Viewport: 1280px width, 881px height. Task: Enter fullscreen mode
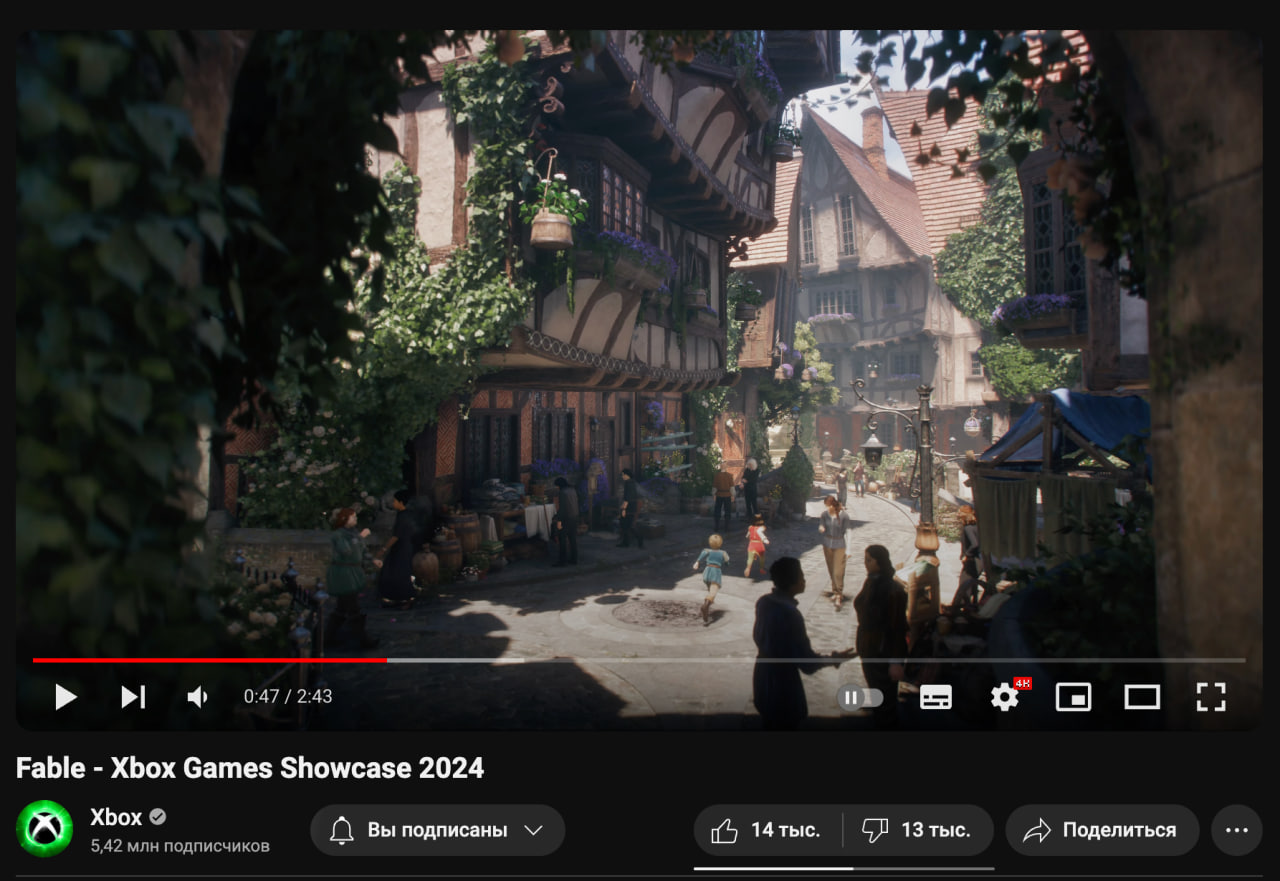click(x=1211, y=697)
